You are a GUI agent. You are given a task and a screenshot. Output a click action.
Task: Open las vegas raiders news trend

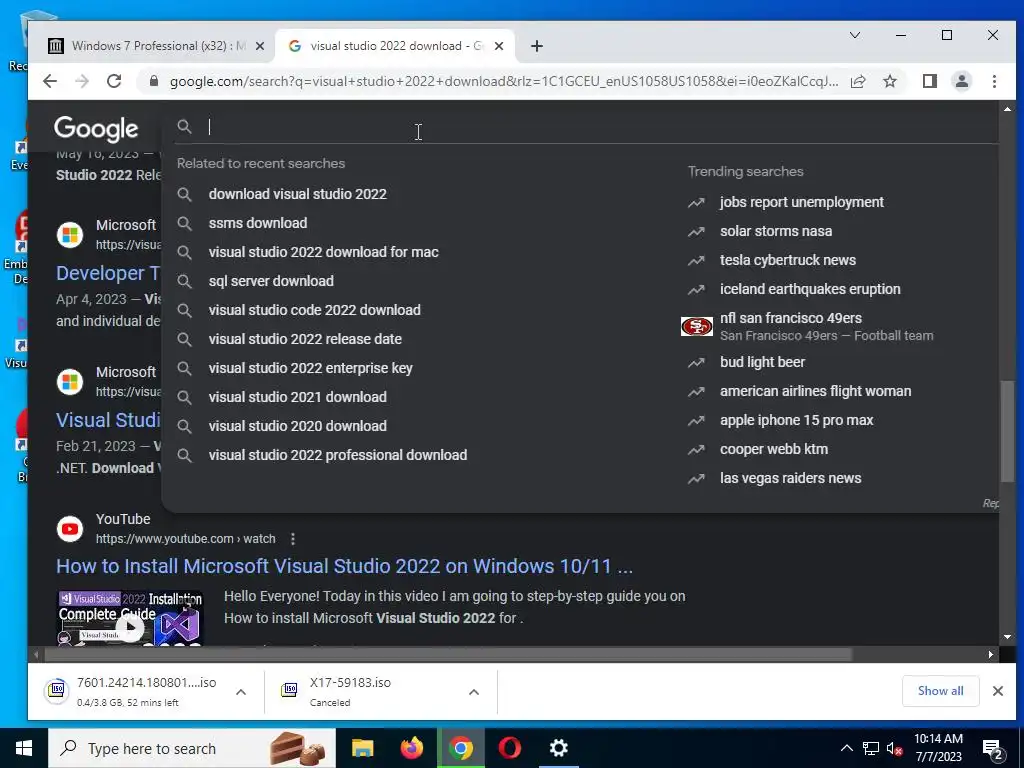790,478
